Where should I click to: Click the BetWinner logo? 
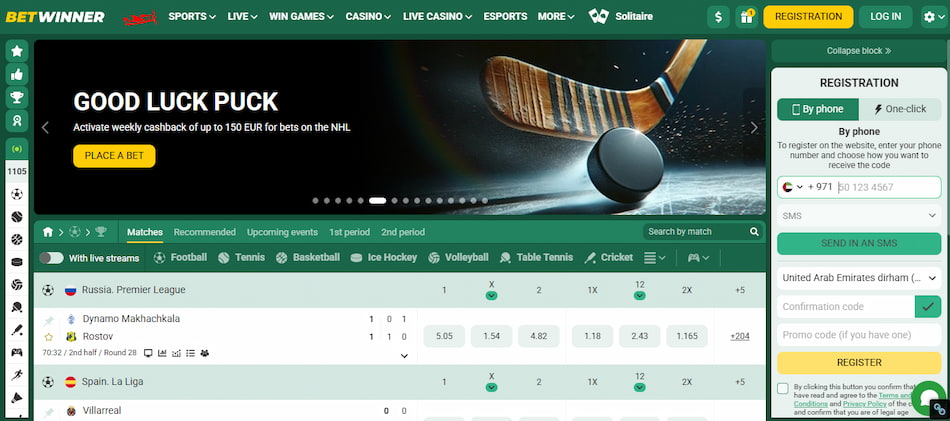55,17
